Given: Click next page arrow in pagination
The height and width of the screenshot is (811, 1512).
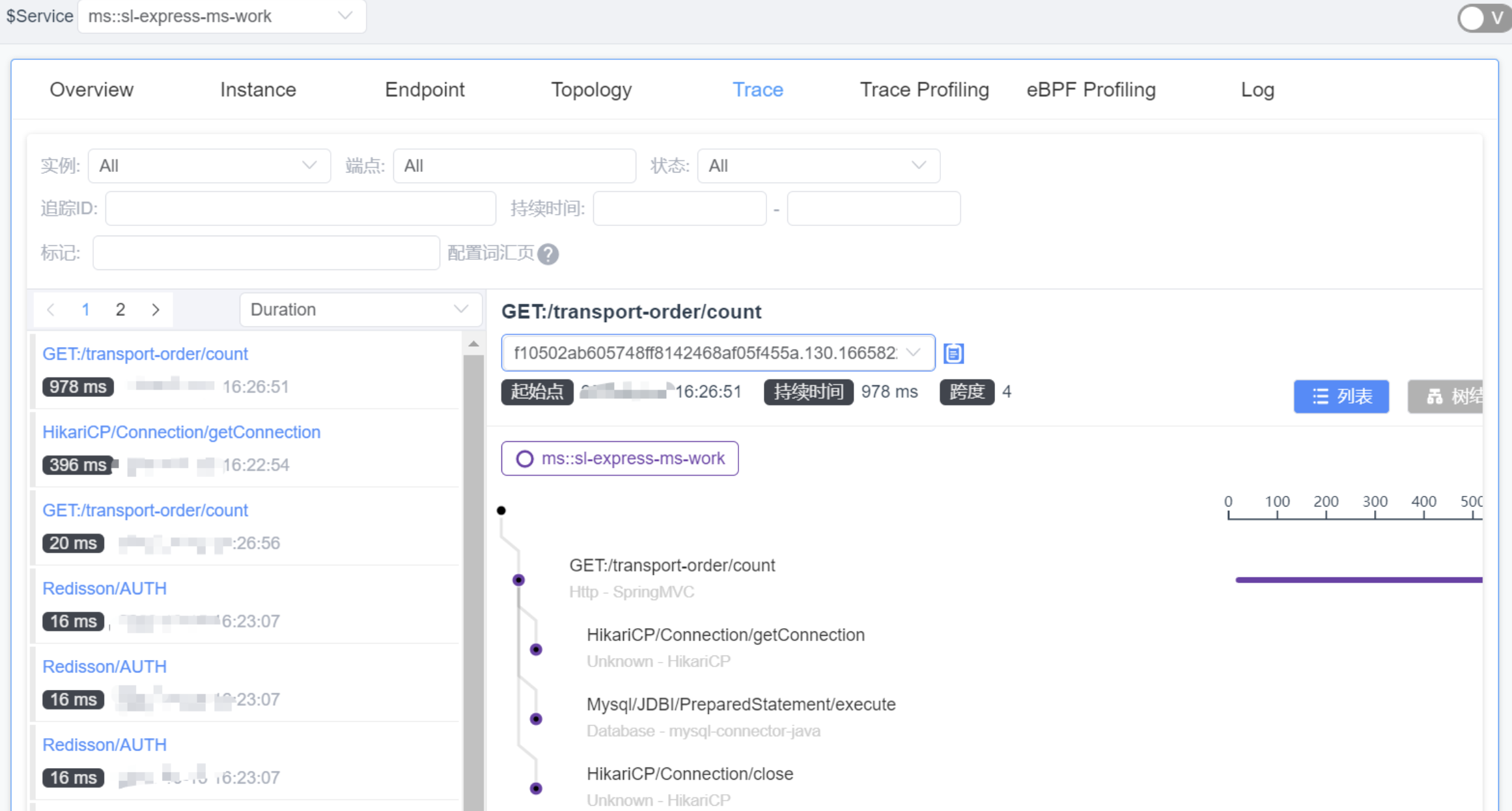Looking at the screenshot, I should 156,310.
